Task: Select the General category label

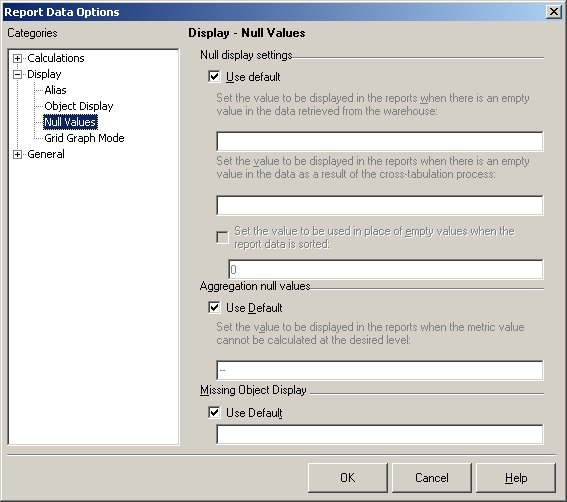Action: pyautogui.click(x=46, y=154)
